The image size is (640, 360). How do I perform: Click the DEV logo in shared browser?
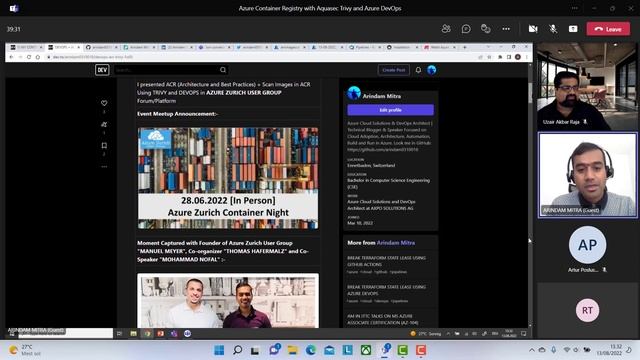(x=102, y=70)
